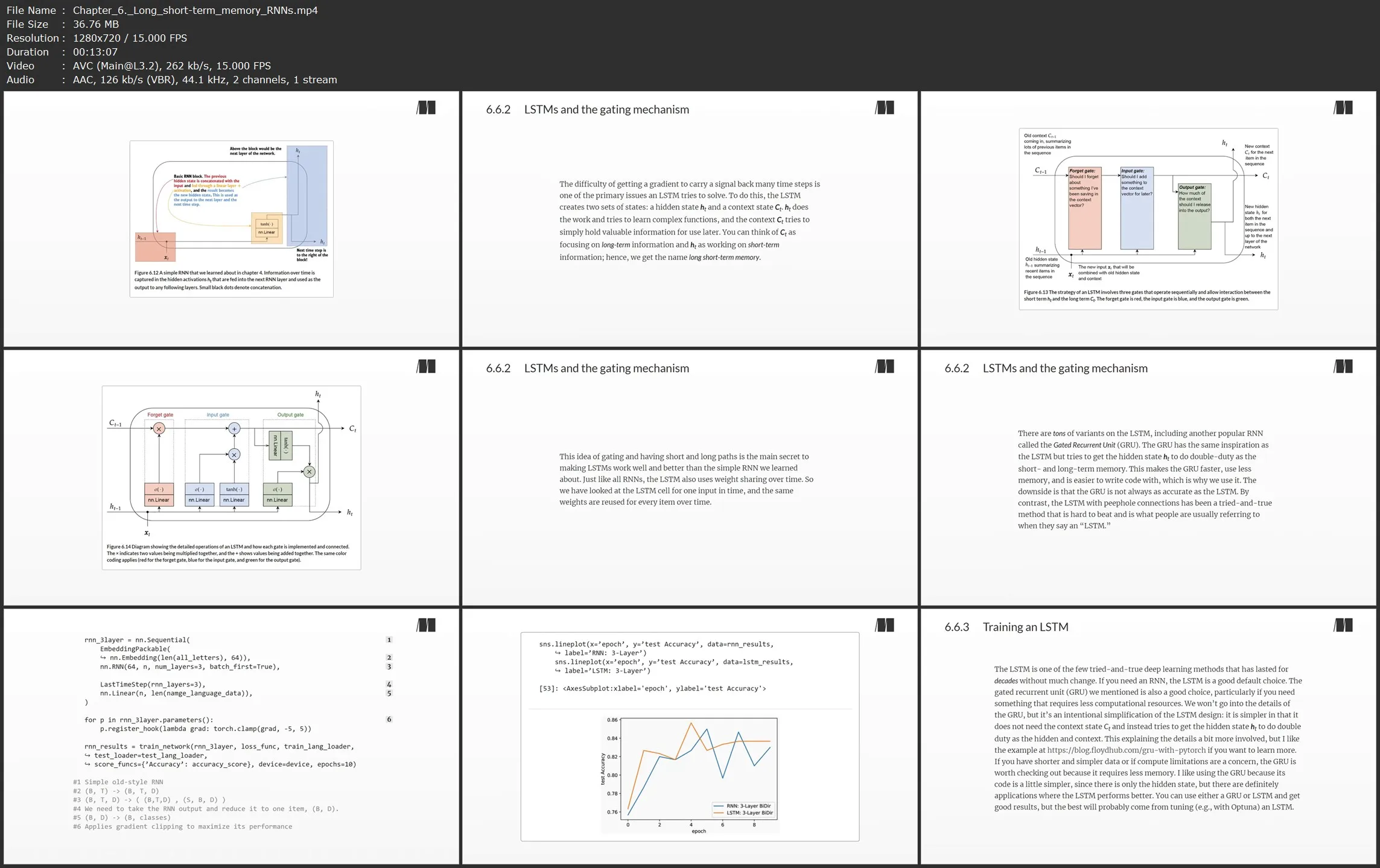This screenshot has height=868, width=1380.
Task: Click the Manning logo on the 'Training an LSTM' slide
Action: pyautogui.click(x=1343, y=626)
